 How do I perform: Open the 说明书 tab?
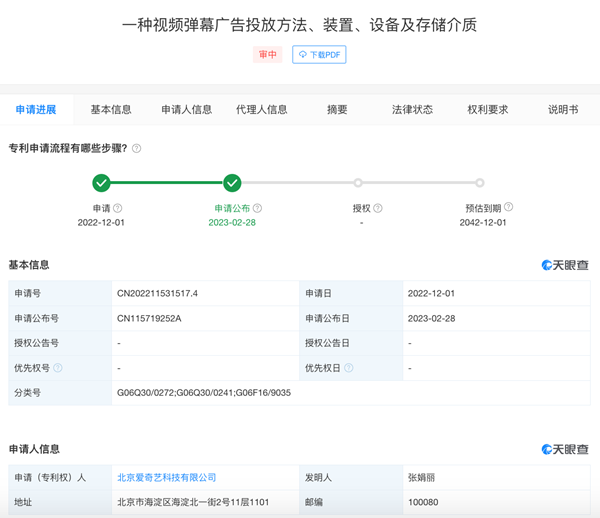[563, 110]
